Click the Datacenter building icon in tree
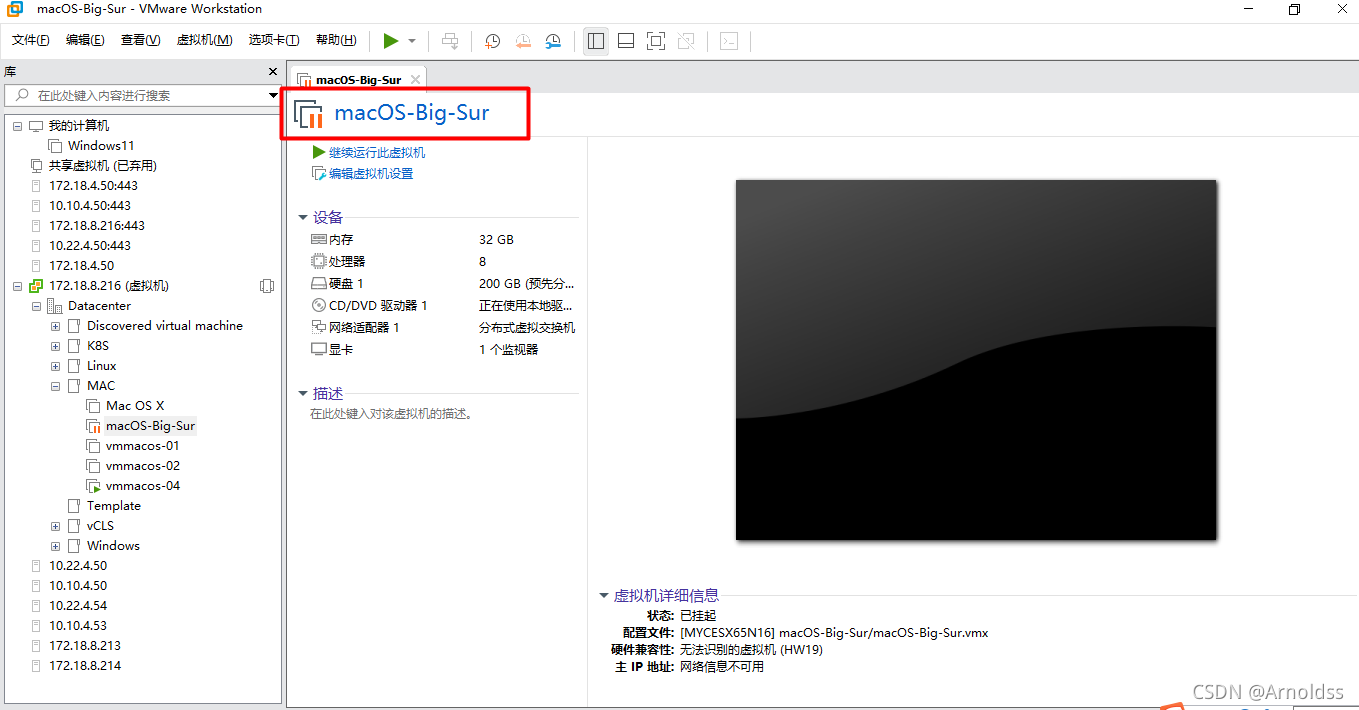This screenshot has height=710, width=1359. [x=55, y=306]
